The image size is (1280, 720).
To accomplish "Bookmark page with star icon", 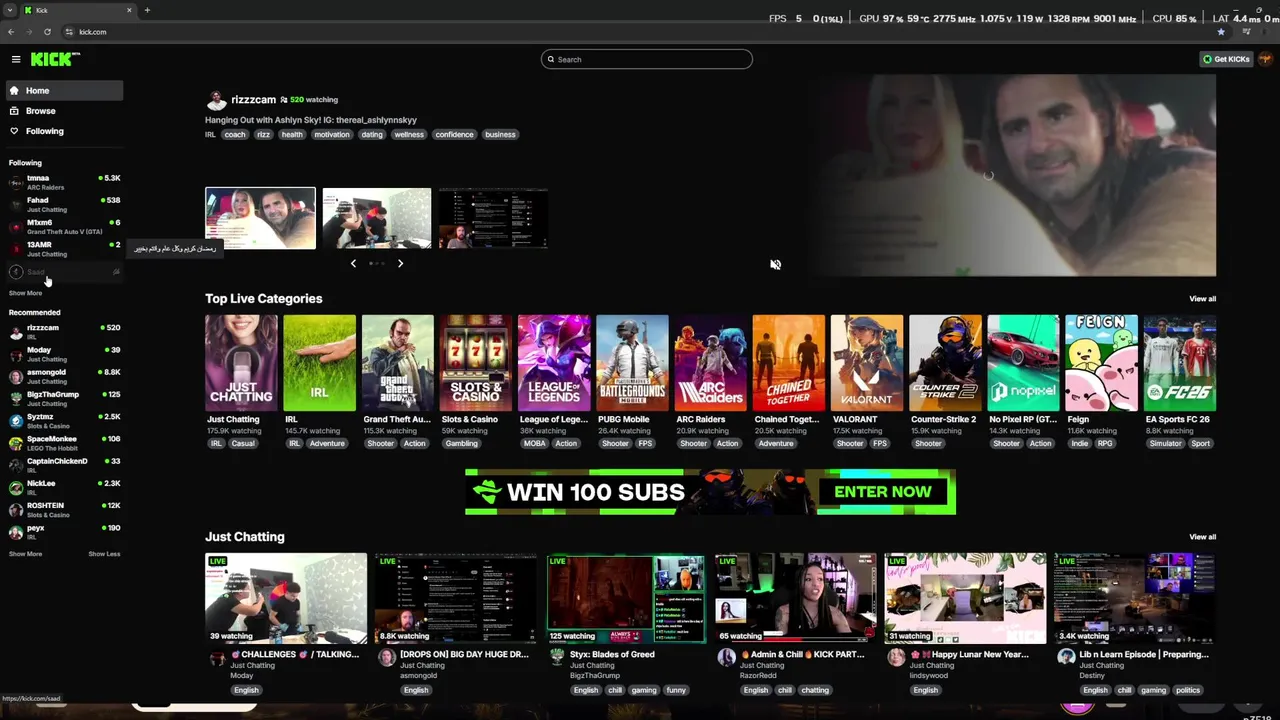I will [x=1221, y=32].
